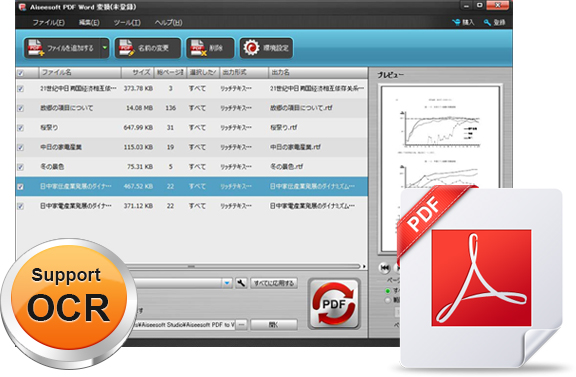Open the add file dropdown arrow

click(x=105, y=48)
